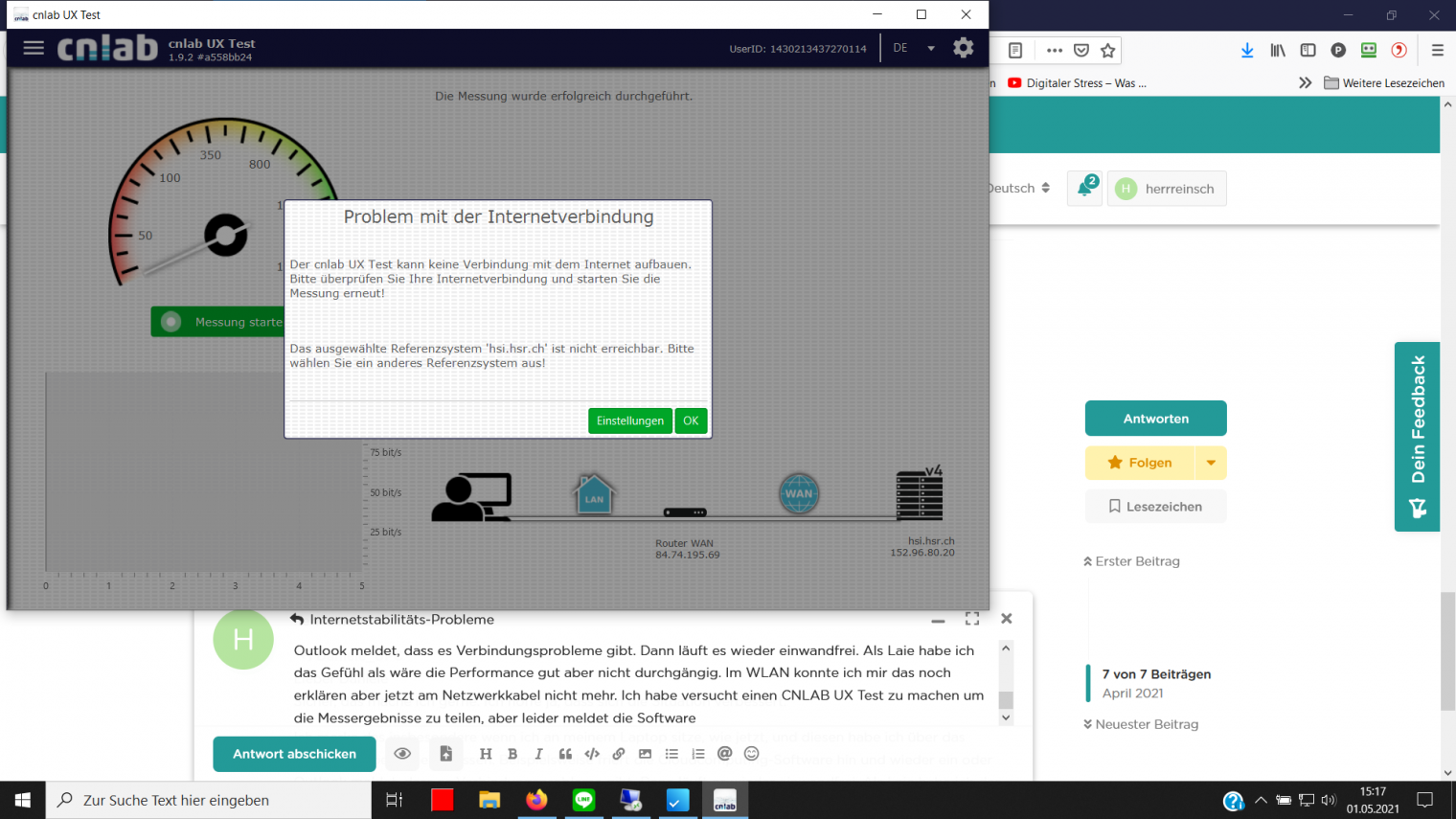The width and height of the screenshot is (1456, 819).
Task: Open the DE language dropdown
Action: click(913, 48)
